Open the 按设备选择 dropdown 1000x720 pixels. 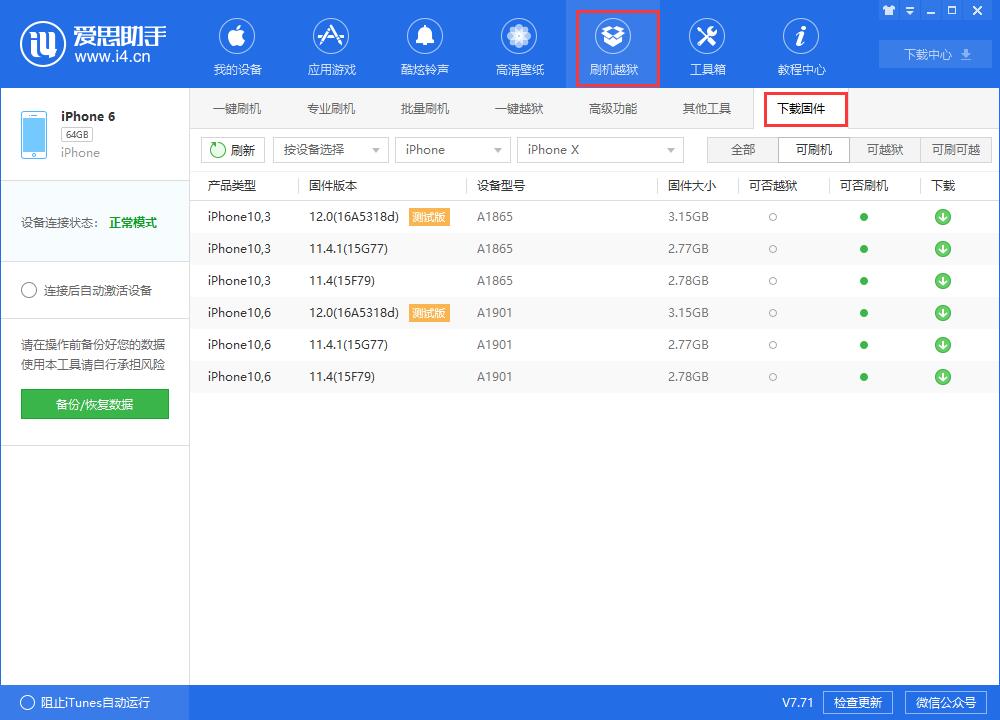[x=330, y=149]
